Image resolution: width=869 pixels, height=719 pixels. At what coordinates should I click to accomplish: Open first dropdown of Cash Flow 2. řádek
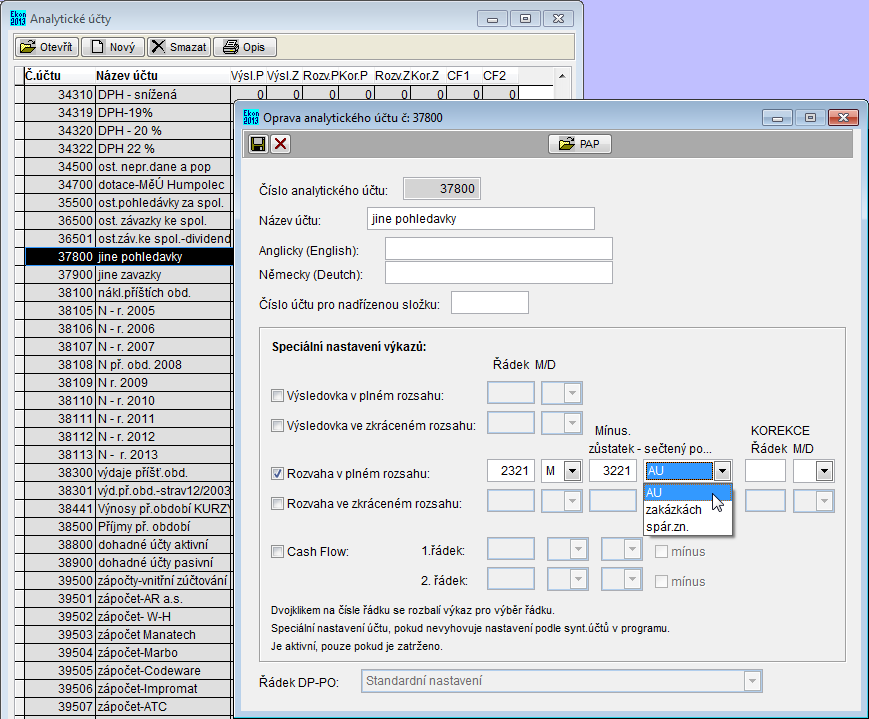click(578, 579)
